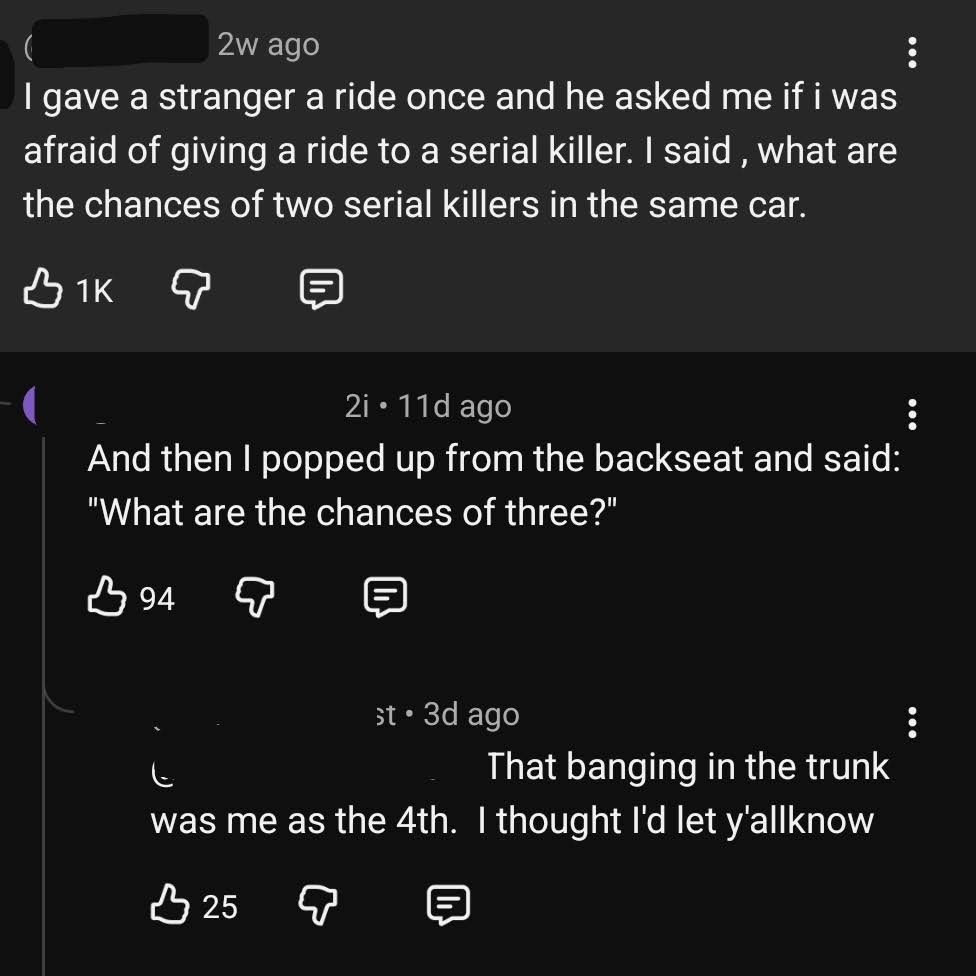Dislike the top comment about giving a stranger a ride
Viewport: 976px width, 976px height.
[x=191, y=289]
